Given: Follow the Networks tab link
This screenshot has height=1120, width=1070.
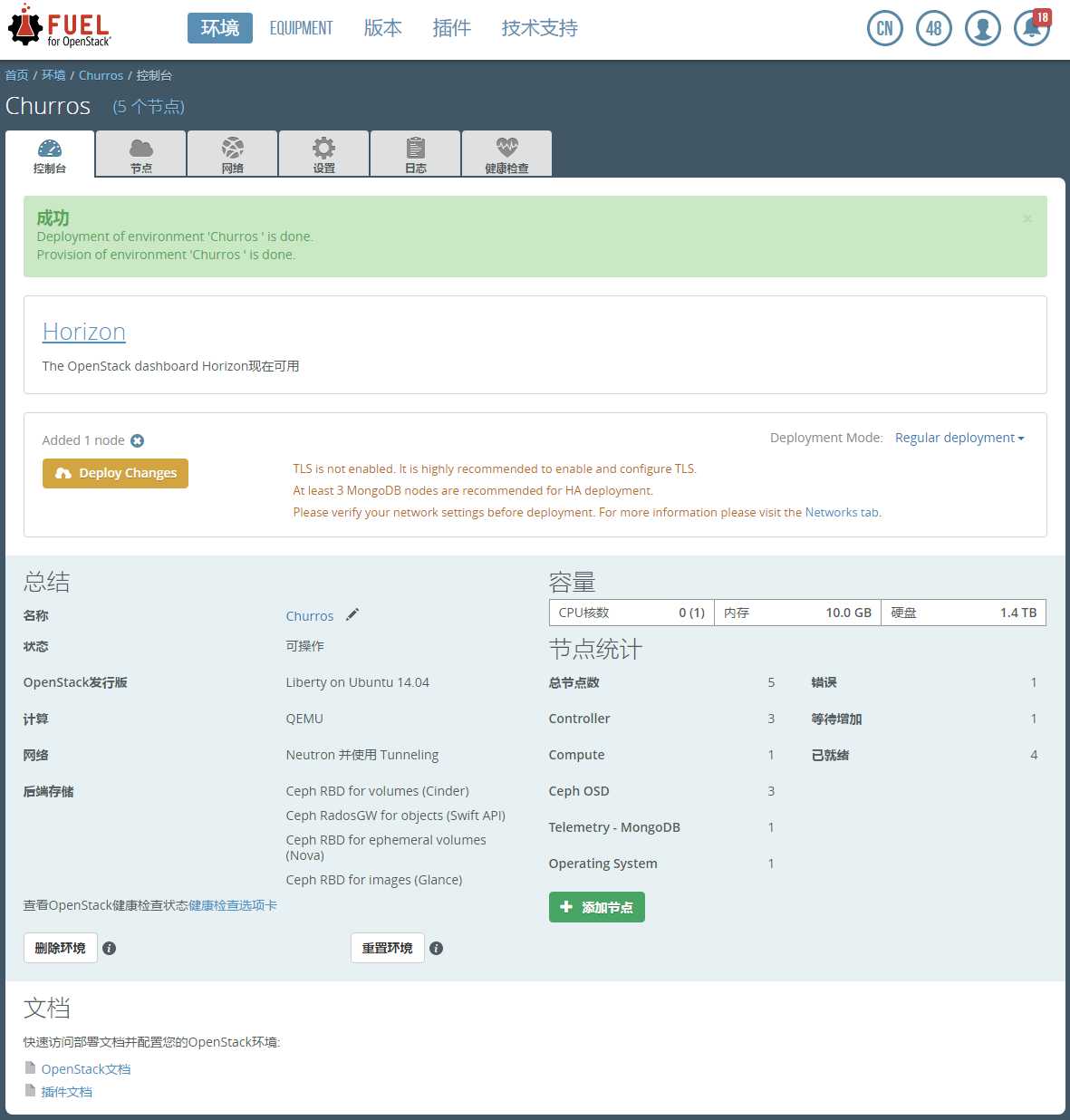Looking at the screenshot, I should pos(842,512).
